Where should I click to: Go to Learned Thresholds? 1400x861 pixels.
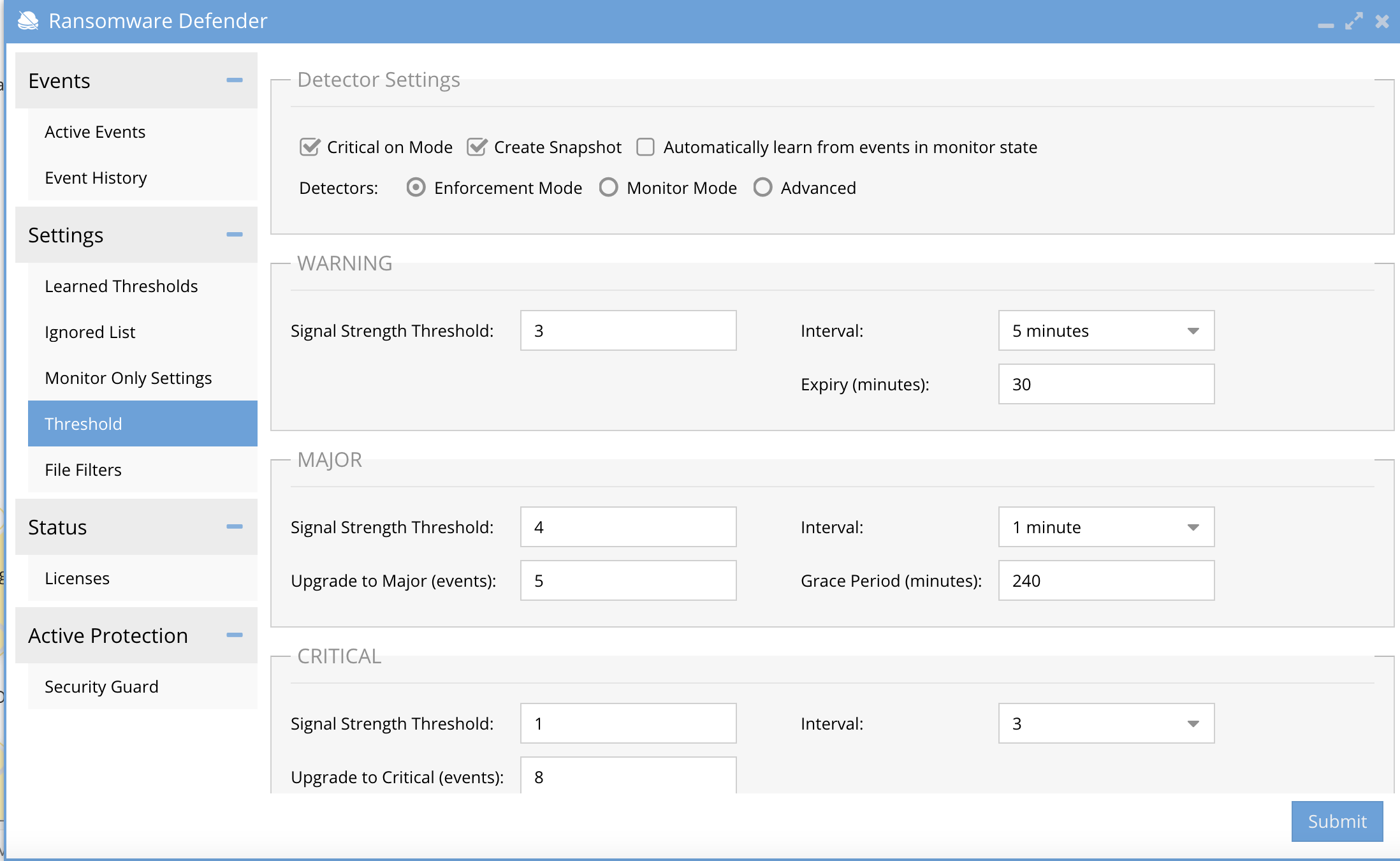click(143, 286)
